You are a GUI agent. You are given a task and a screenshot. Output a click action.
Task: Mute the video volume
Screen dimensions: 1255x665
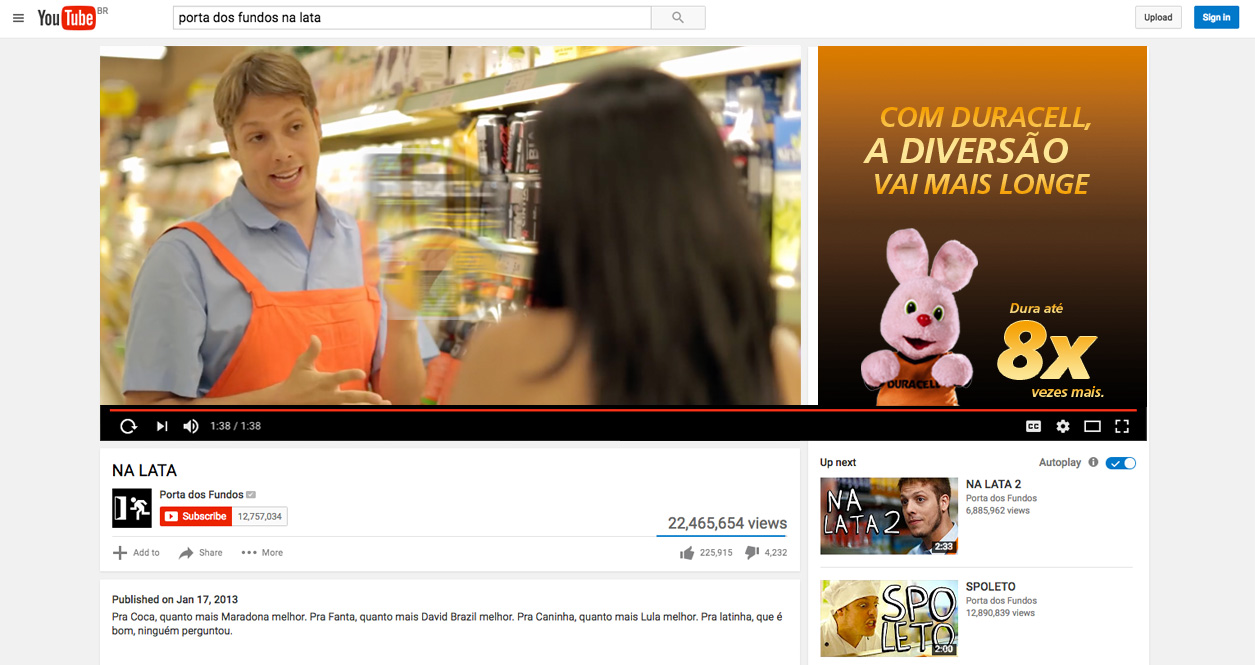(191, 426)
